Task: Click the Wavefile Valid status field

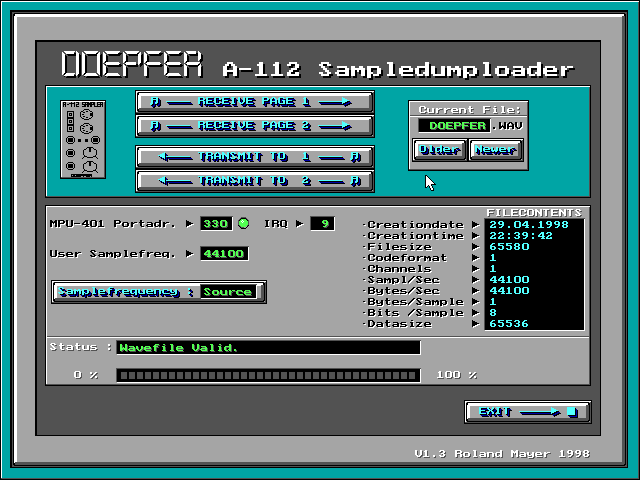Action: pos(267,348)
